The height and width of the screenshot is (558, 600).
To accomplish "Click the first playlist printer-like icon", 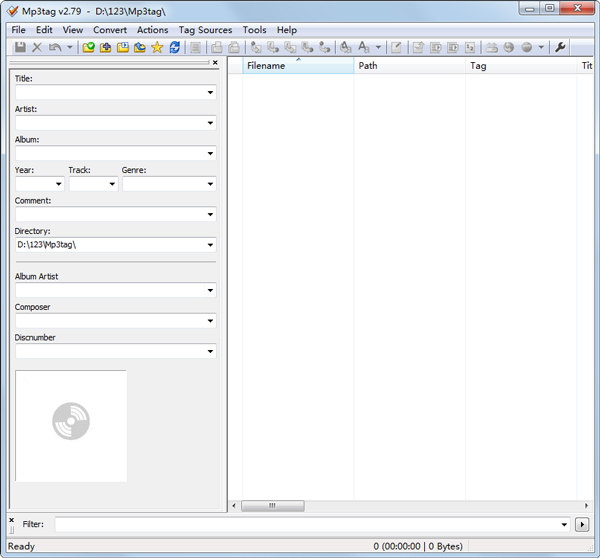I will (217, 47).
